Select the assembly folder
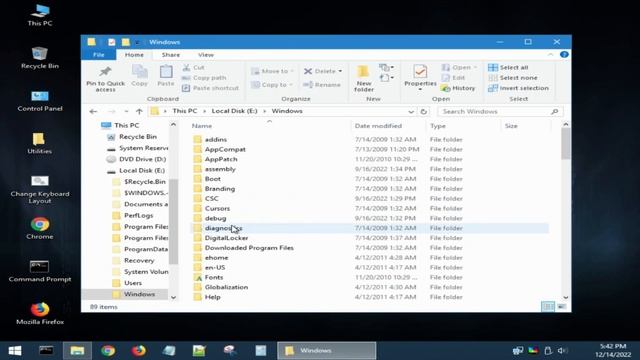640x360 pixels. click(220, 169)
